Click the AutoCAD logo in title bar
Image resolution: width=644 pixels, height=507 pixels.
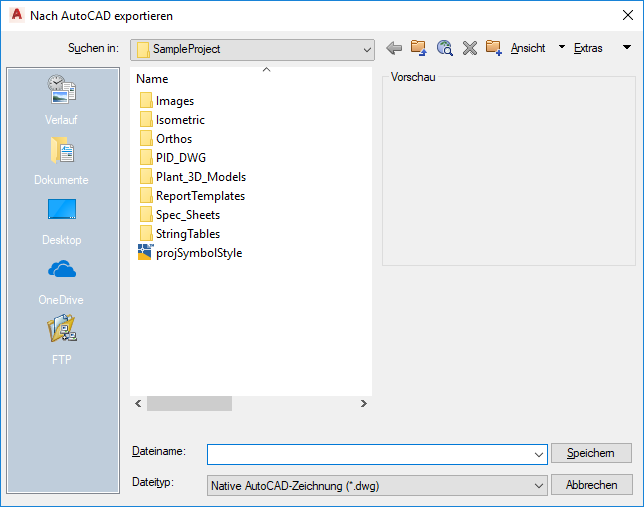coord(17,15)
